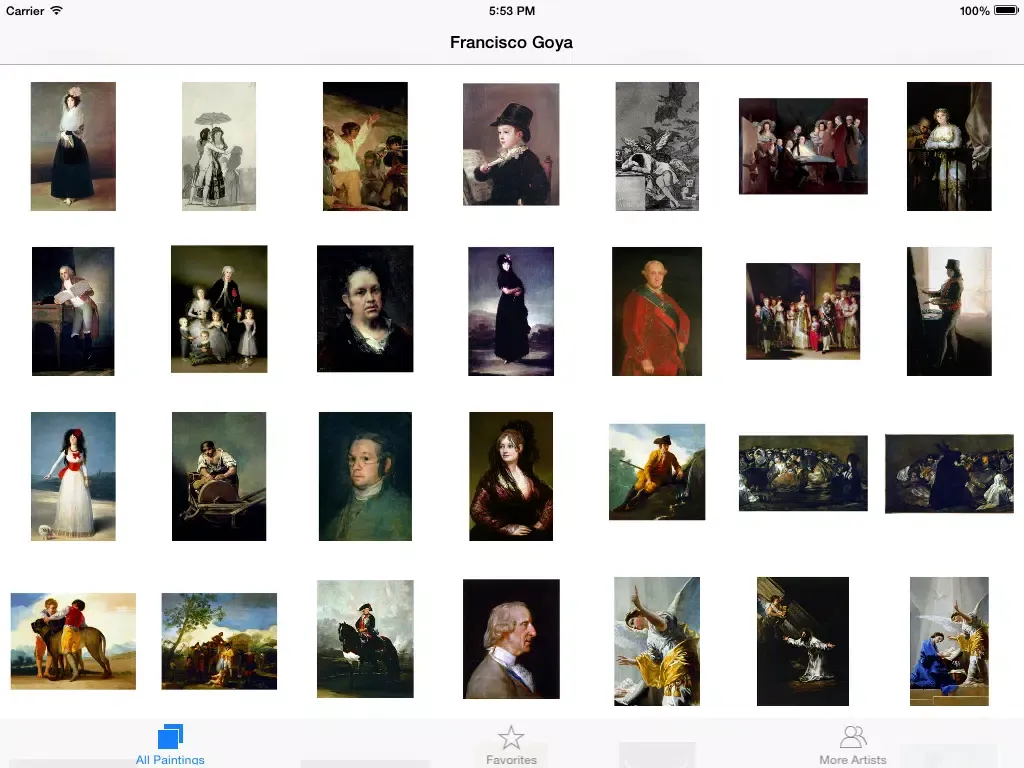
Task: Open the family group around table painting
Action: 803,146
